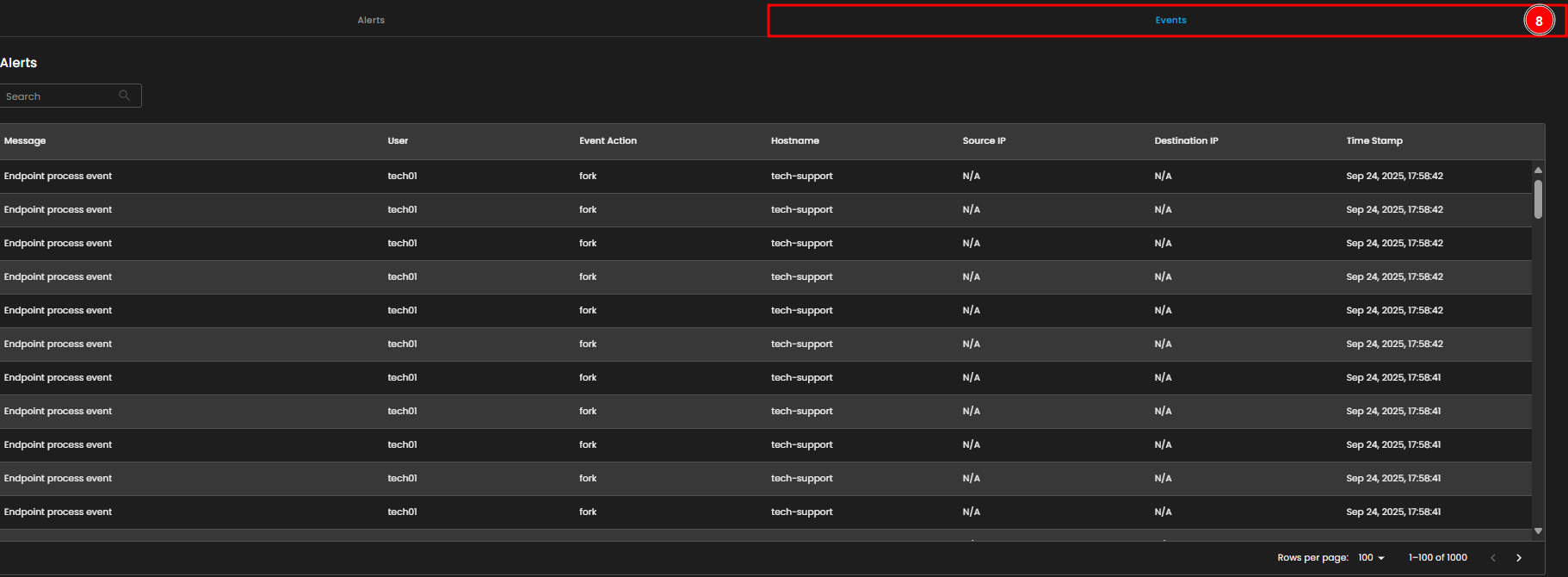Switch to the Alerts tab

point(371,20)
